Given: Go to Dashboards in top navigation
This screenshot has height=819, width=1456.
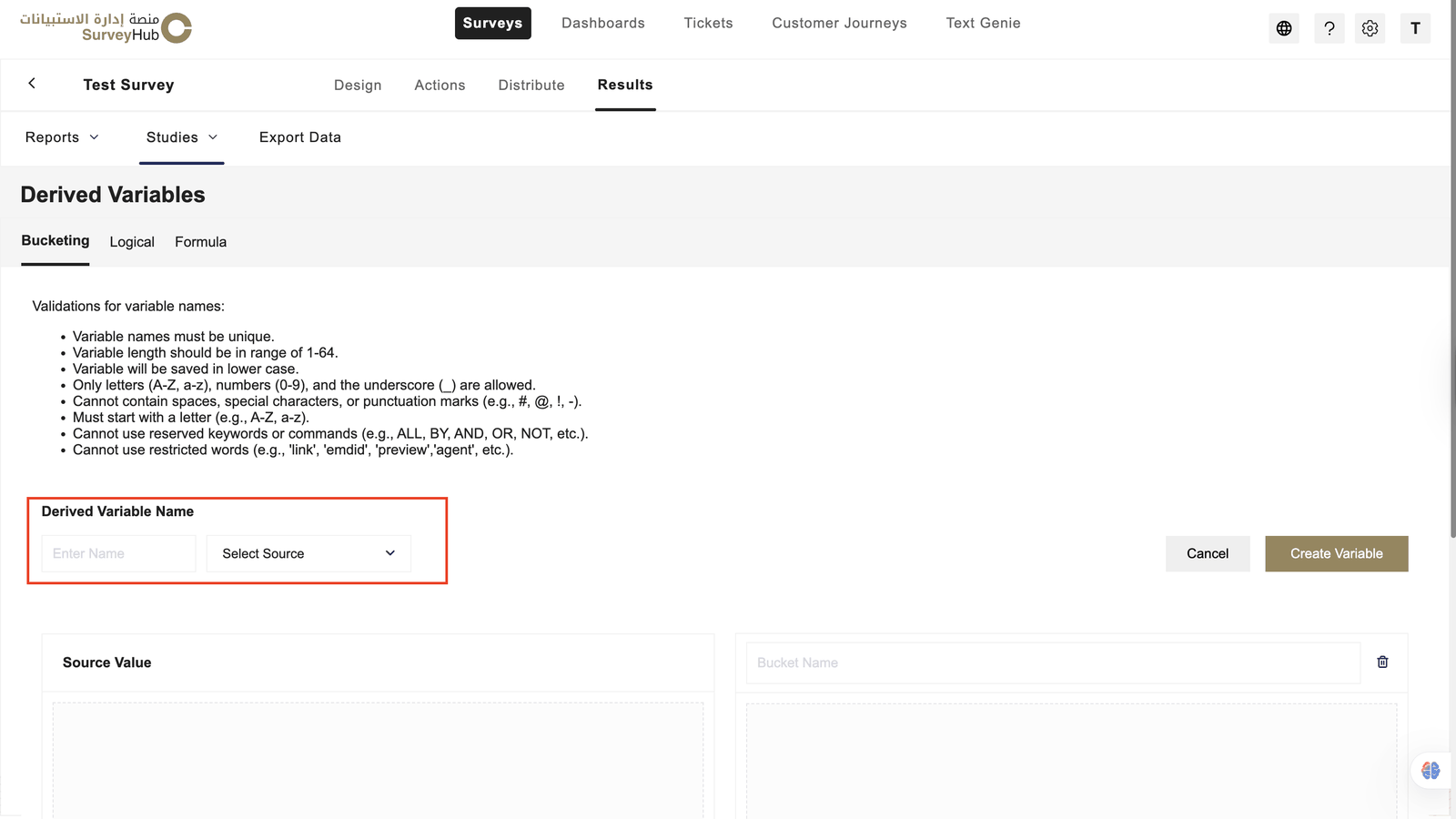Looking at the screenshot, I should (603, 23).
